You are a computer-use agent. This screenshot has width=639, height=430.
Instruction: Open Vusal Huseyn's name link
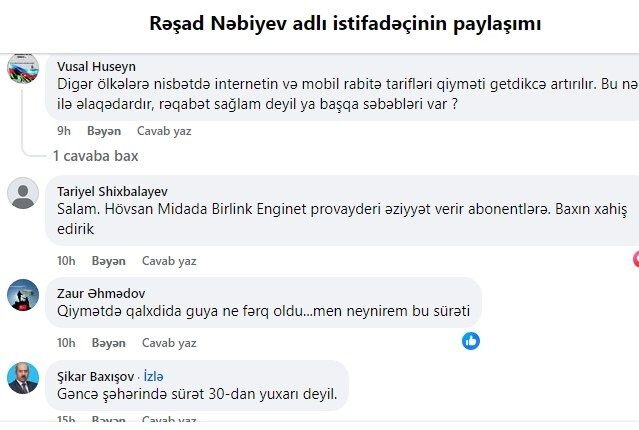coord(96,66)
